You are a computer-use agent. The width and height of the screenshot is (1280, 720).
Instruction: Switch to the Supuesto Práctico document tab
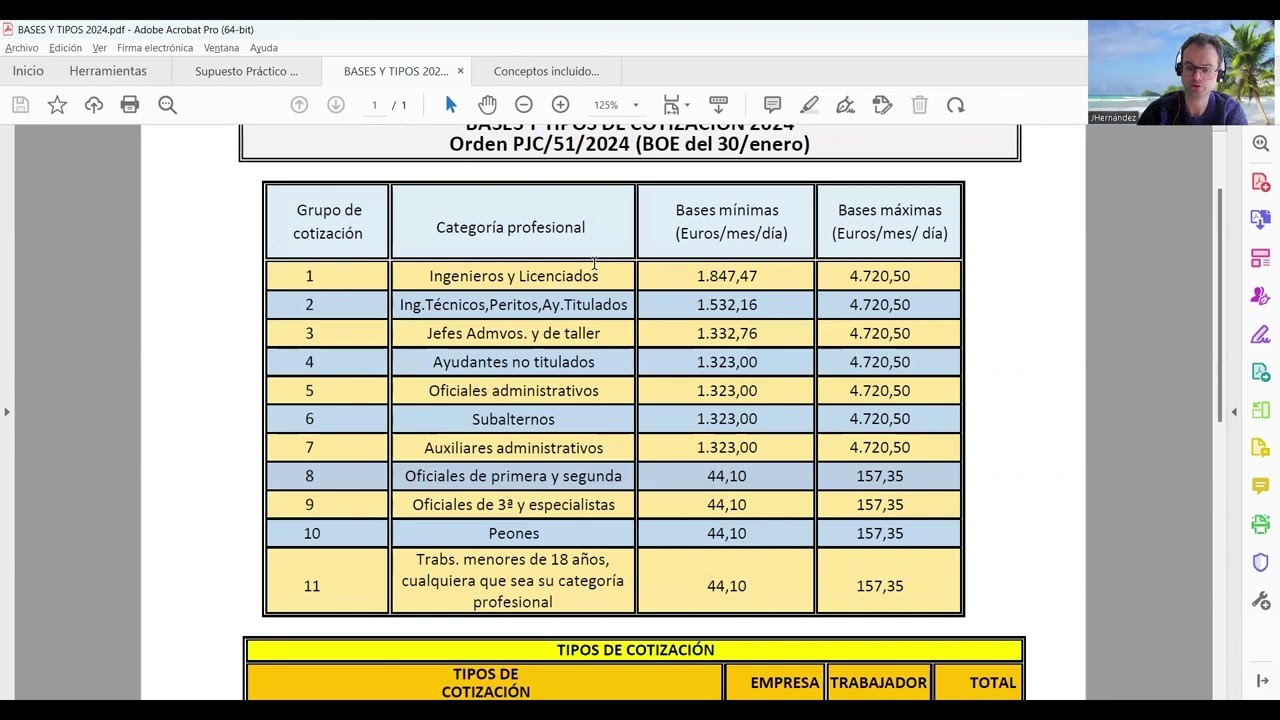246,71
